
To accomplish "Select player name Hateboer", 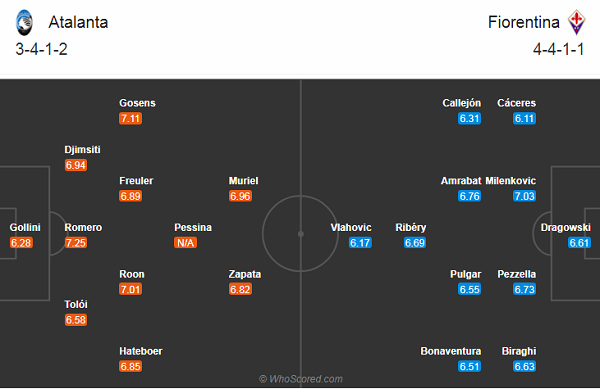I will pos(141,351).
